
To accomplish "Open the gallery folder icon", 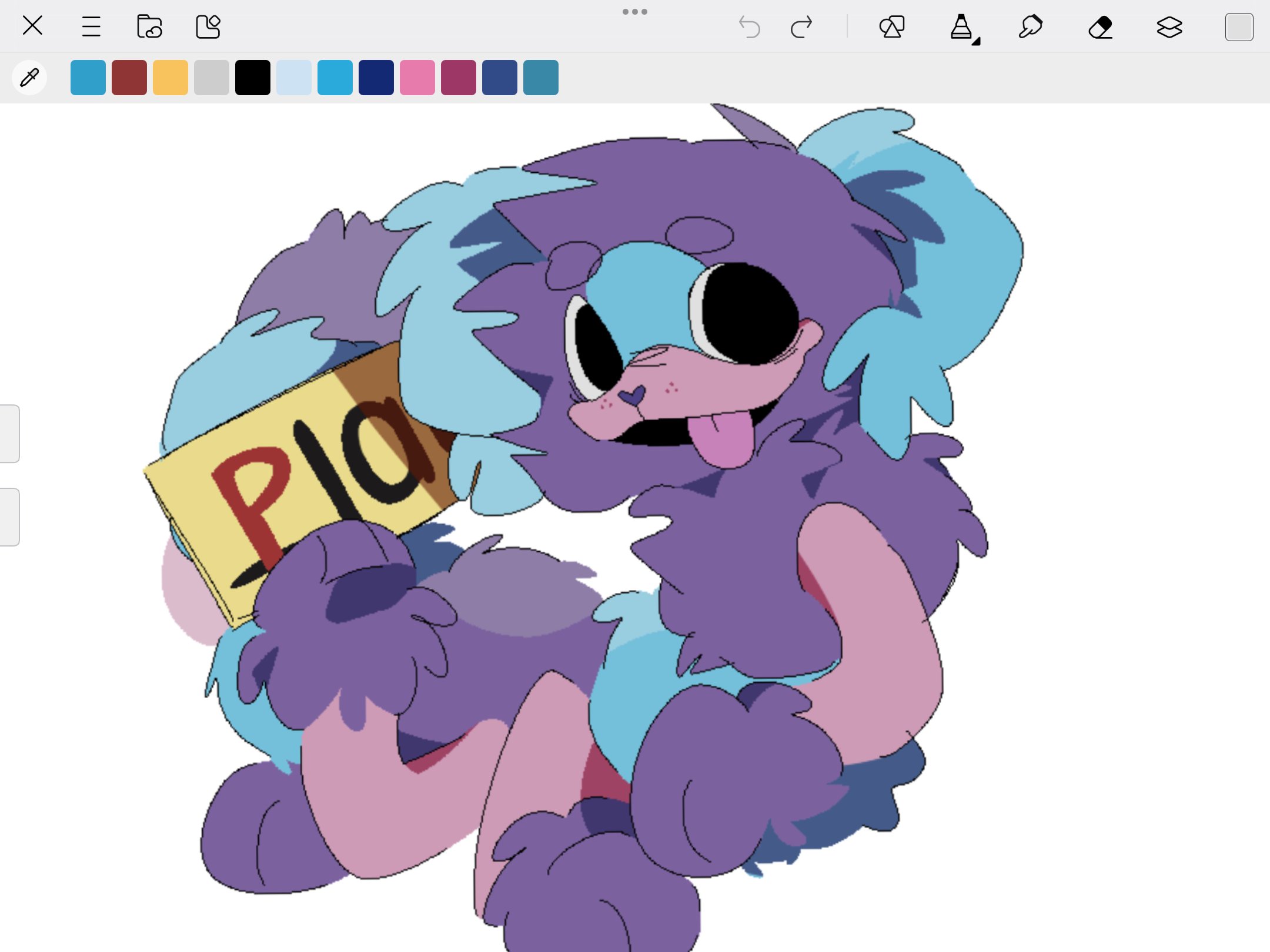I will pos(149,26).
